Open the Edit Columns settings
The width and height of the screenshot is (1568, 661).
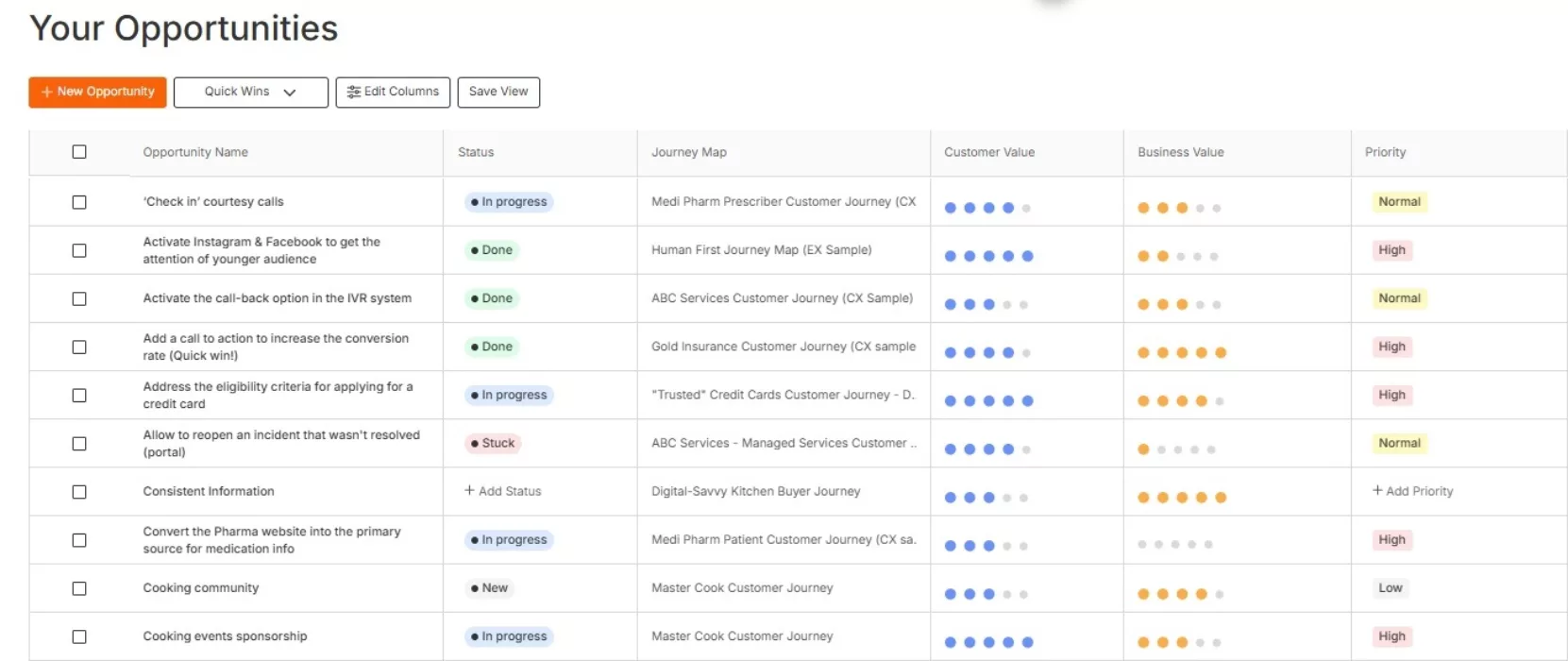click(393, 92)
